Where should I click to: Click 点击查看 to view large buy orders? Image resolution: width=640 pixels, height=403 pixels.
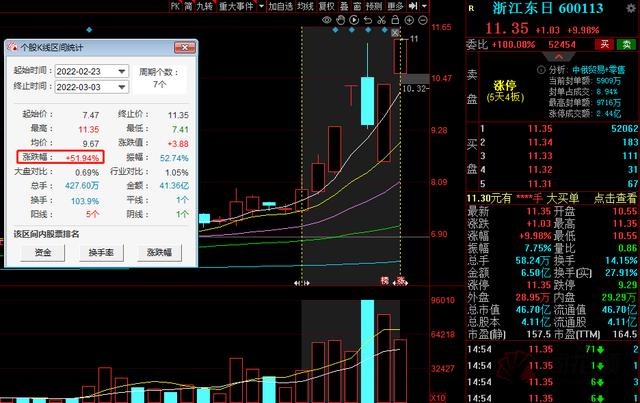615,198
